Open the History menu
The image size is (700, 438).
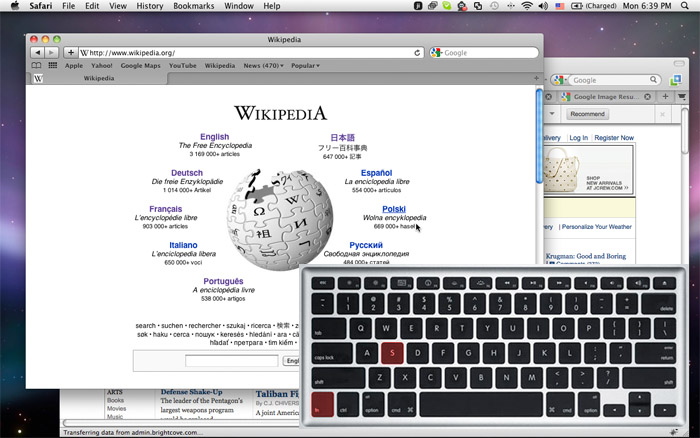coord(150,6)
